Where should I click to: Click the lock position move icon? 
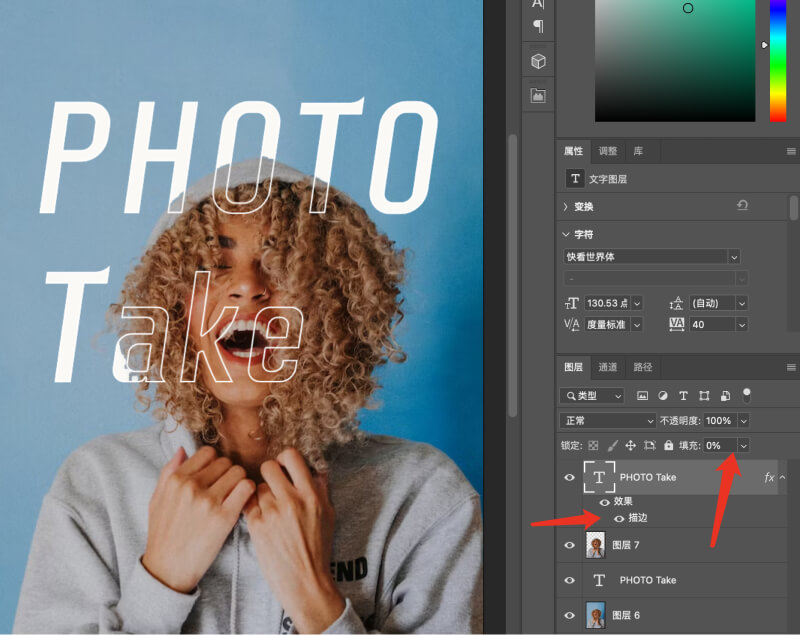click(630, 445)
